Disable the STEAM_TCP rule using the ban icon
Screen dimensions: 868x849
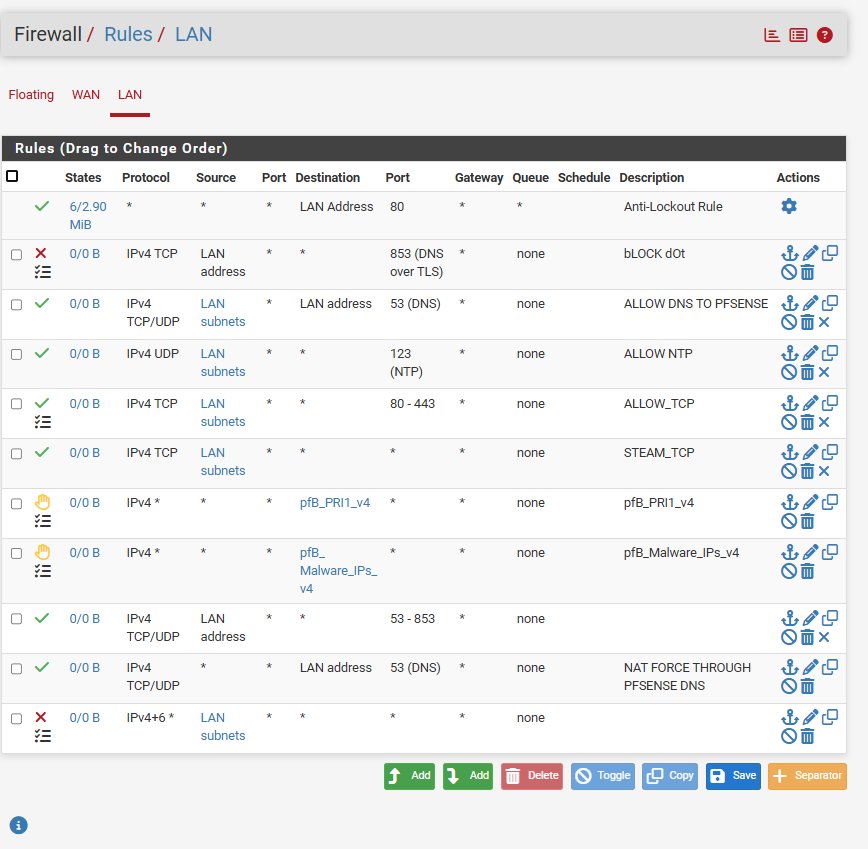pyautogui.click(x=789, y=471)
